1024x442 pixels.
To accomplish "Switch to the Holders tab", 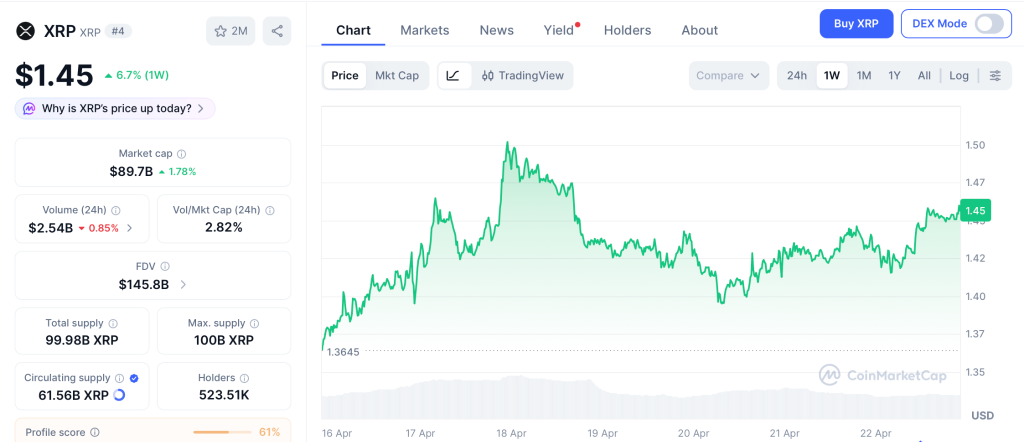I will (627, 30).
